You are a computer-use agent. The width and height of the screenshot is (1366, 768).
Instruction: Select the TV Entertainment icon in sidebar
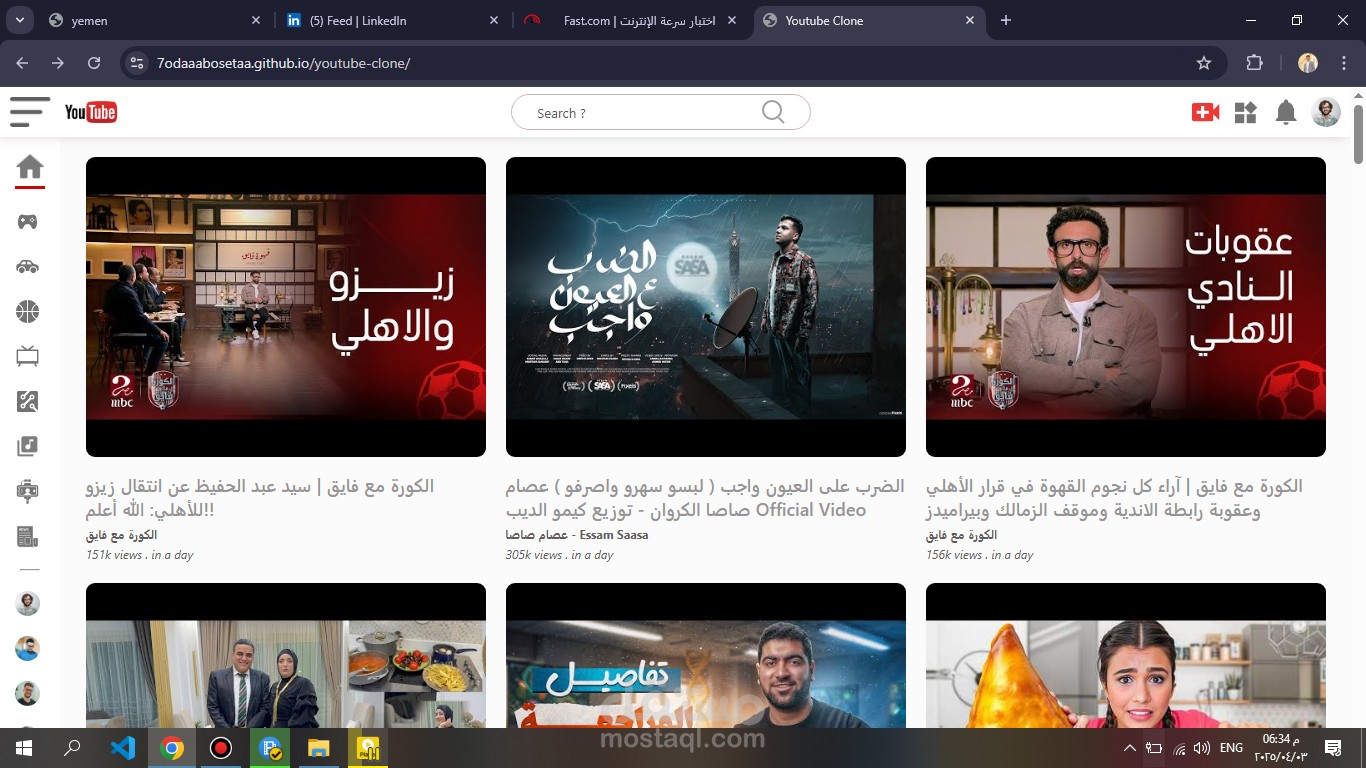(28, 357)
